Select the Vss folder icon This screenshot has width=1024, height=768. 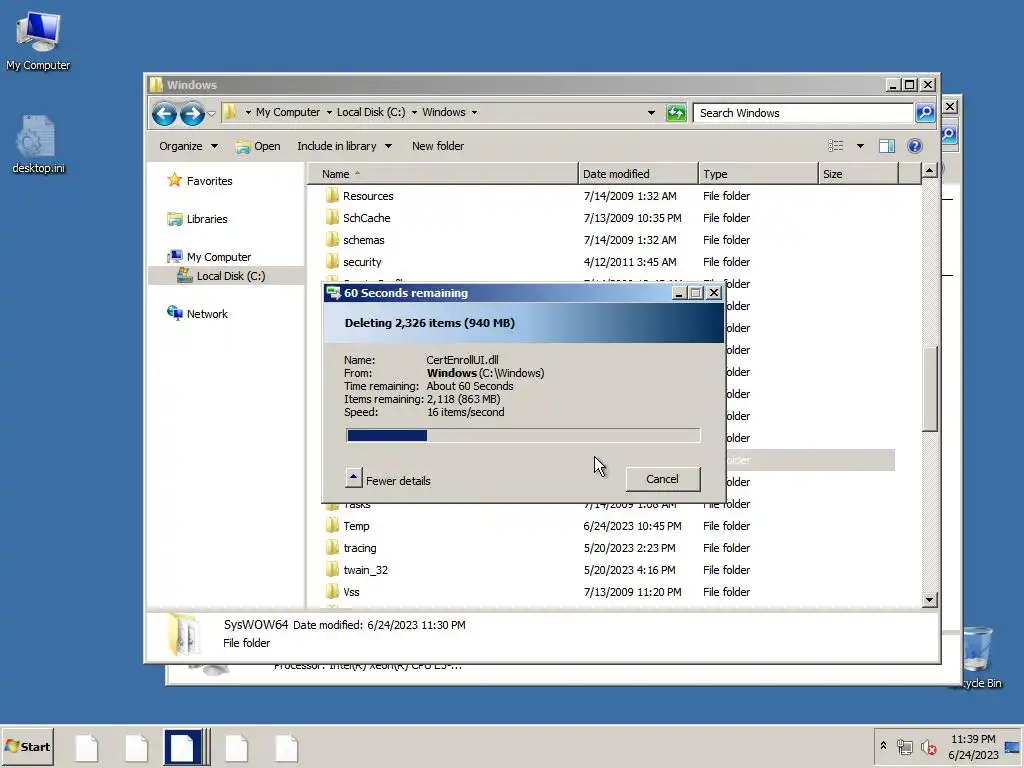click(332, 592)
